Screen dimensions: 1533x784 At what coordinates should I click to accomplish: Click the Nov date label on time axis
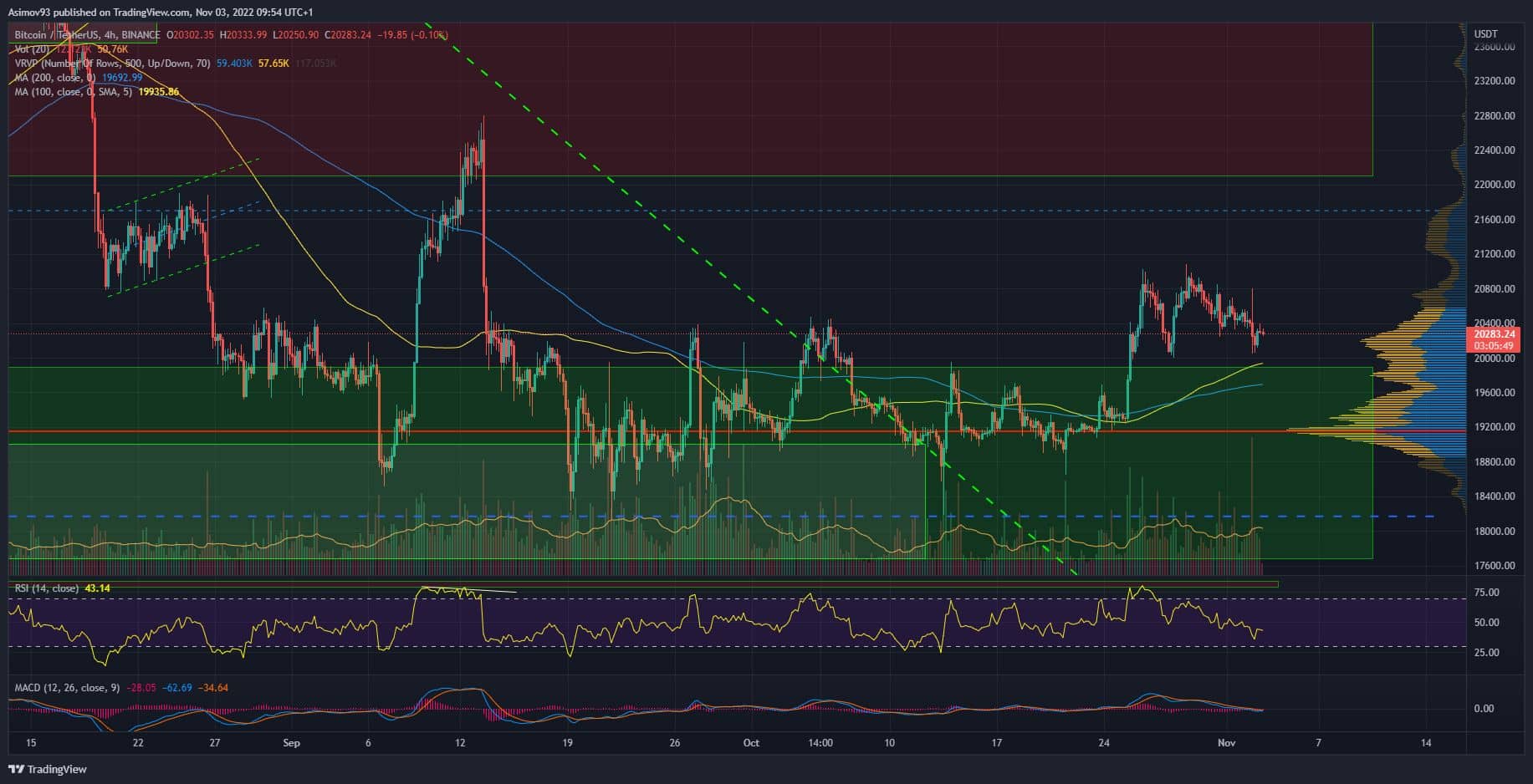coord(1227,743)
